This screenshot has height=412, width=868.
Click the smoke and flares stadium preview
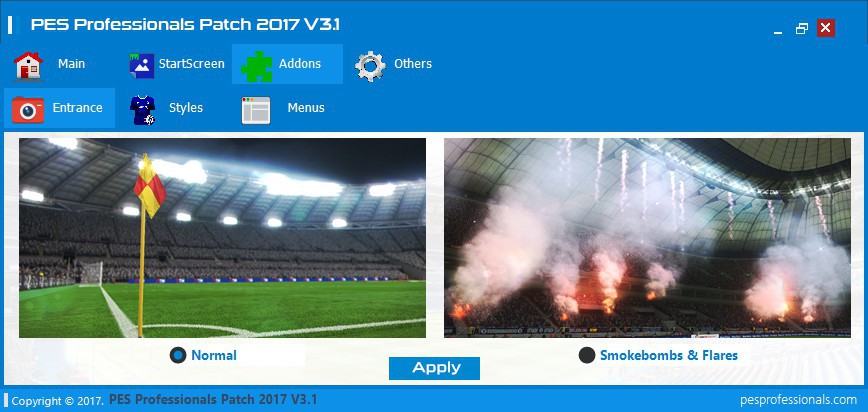647,238
